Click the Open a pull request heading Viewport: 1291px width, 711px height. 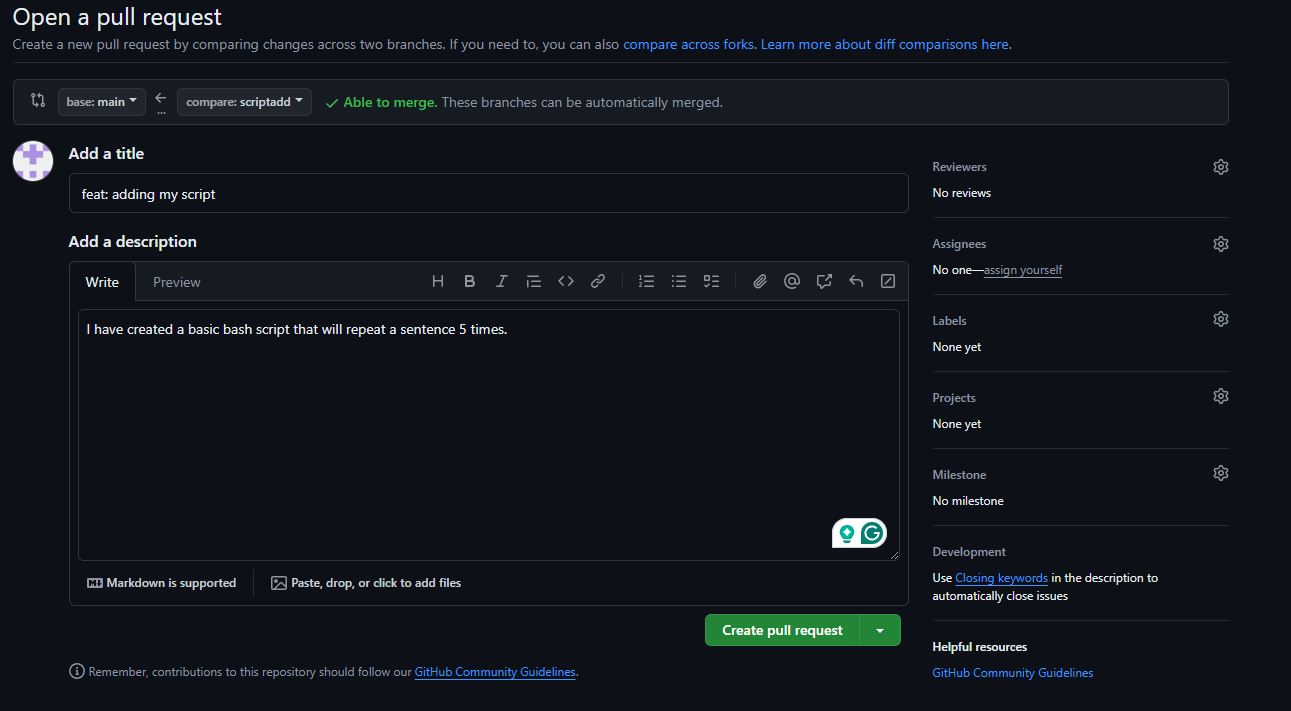click(117, 17)
